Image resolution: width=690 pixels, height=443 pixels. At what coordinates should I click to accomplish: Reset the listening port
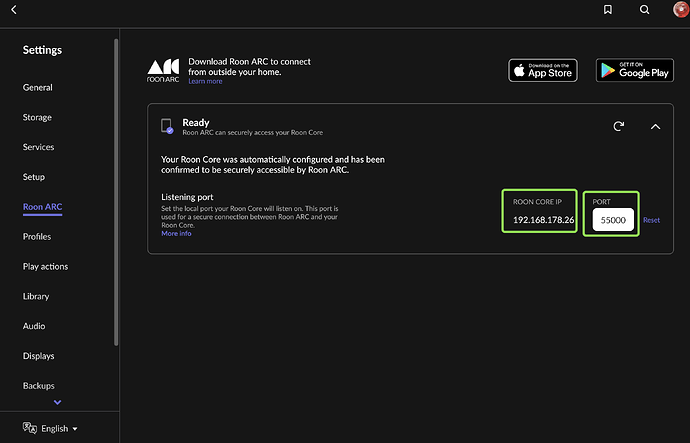point(651,220)
